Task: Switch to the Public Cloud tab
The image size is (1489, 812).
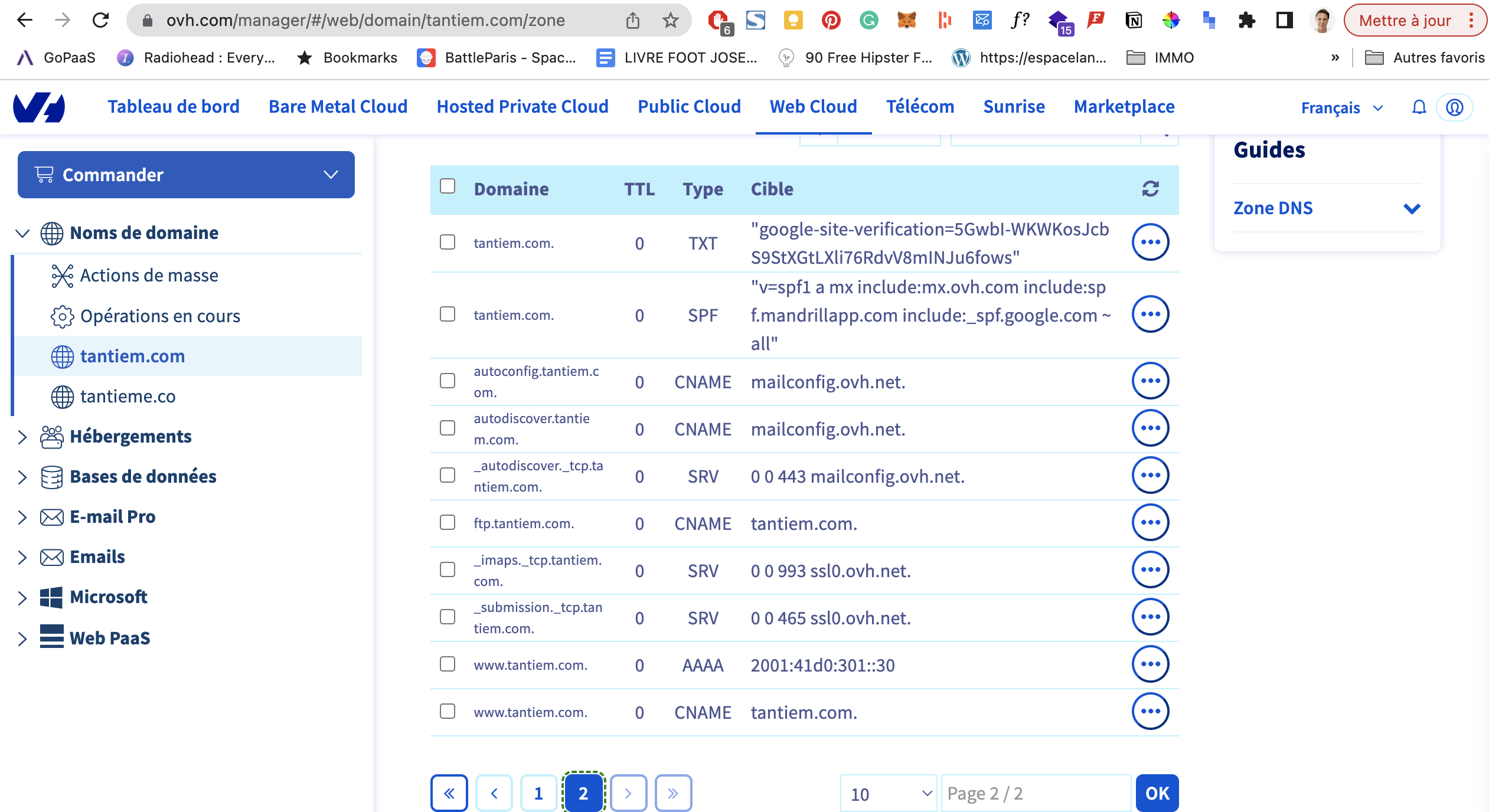Action: point(689,107)
